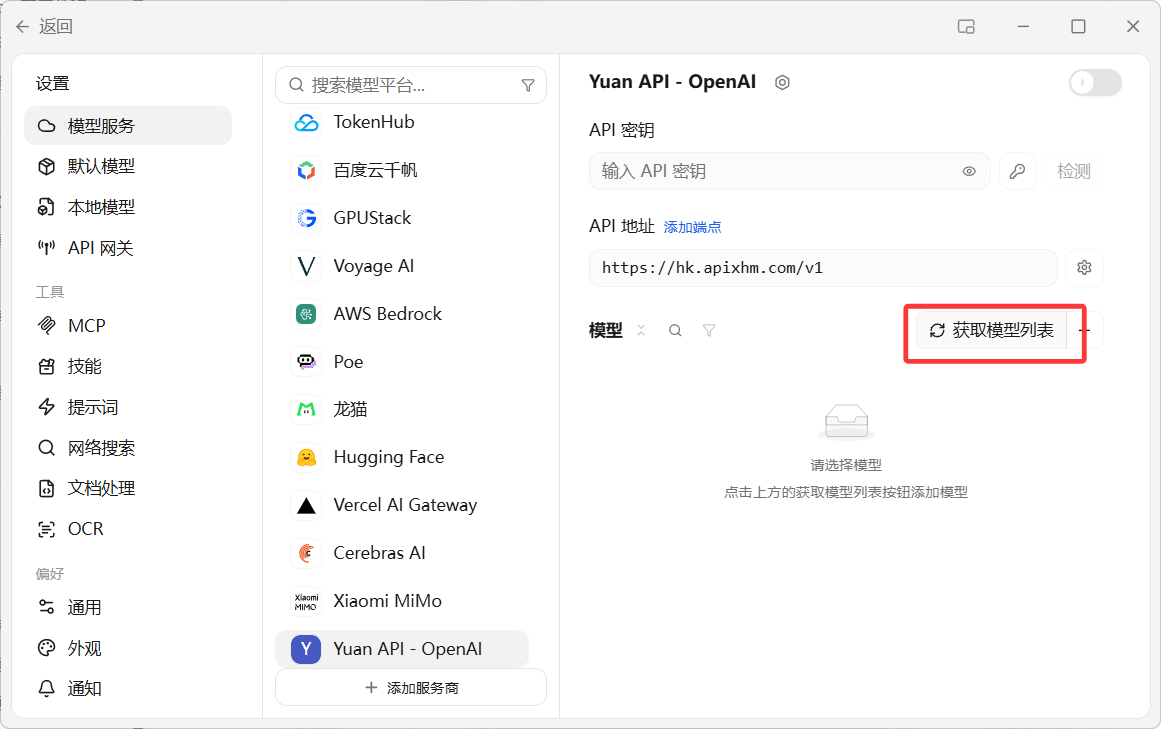
Task: Select Cerebras AI provider name
Action: click(379, 553)
